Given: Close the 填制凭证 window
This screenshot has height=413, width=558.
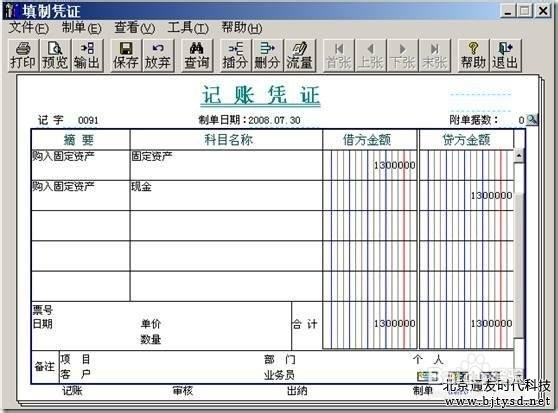Looking at the screenshot, I should point(543,11).
